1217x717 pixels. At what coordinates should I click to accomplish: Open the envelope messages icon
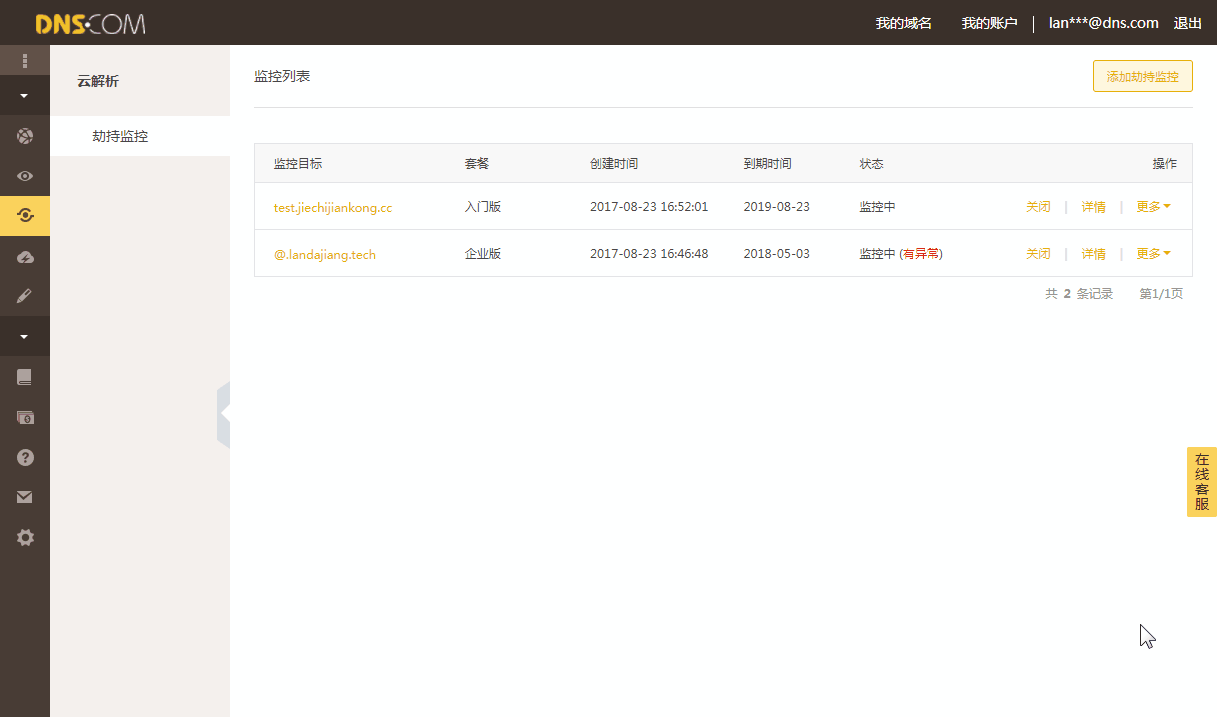(x=25, y=497)
